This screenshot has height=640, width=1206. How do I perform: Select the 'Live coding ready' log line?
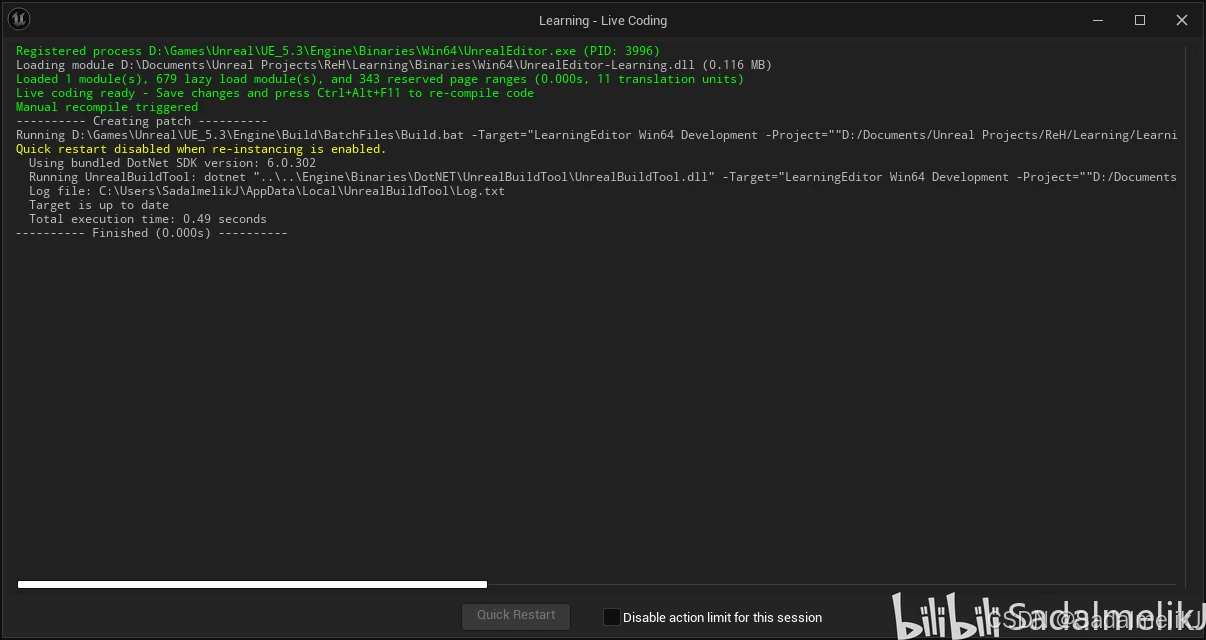click(x=275, y=93)
